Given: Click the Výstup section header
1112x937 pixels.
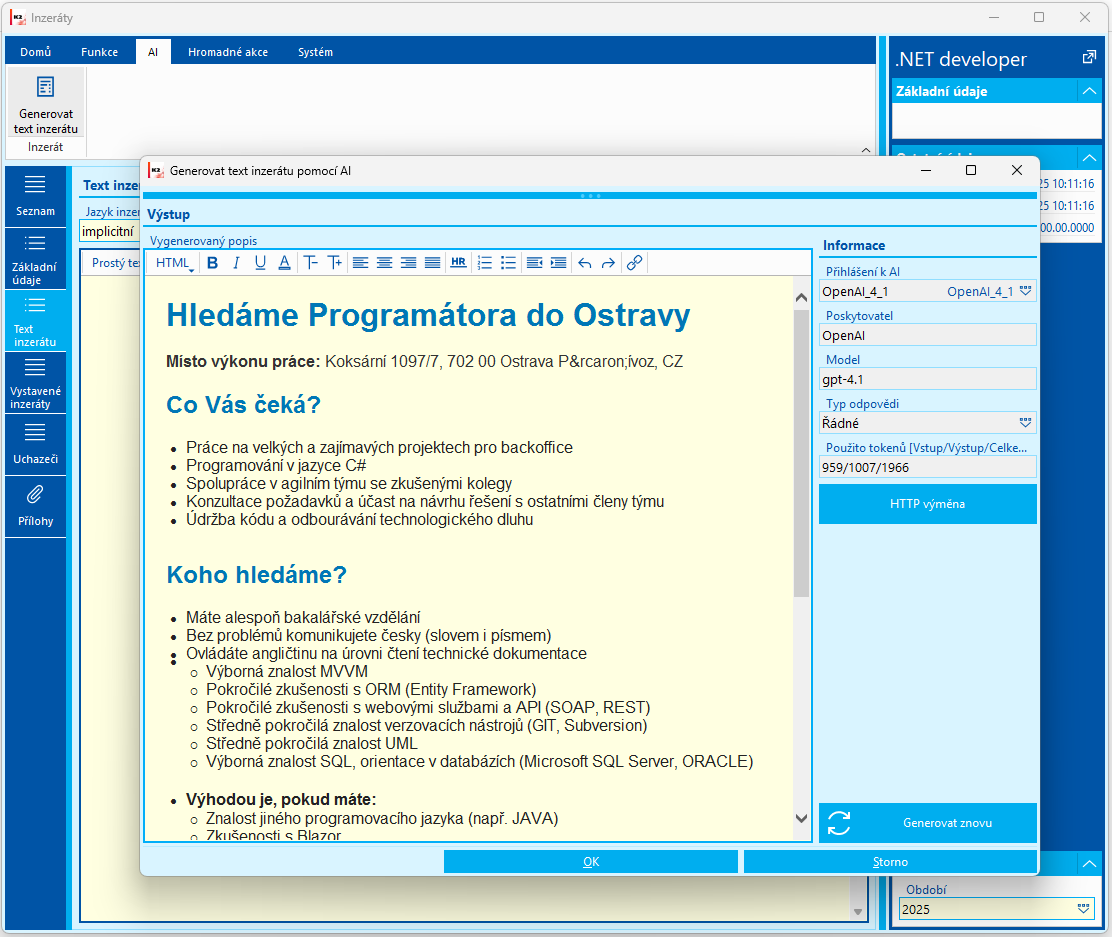Looking at the screenshot, I should [x=168, y=214].
